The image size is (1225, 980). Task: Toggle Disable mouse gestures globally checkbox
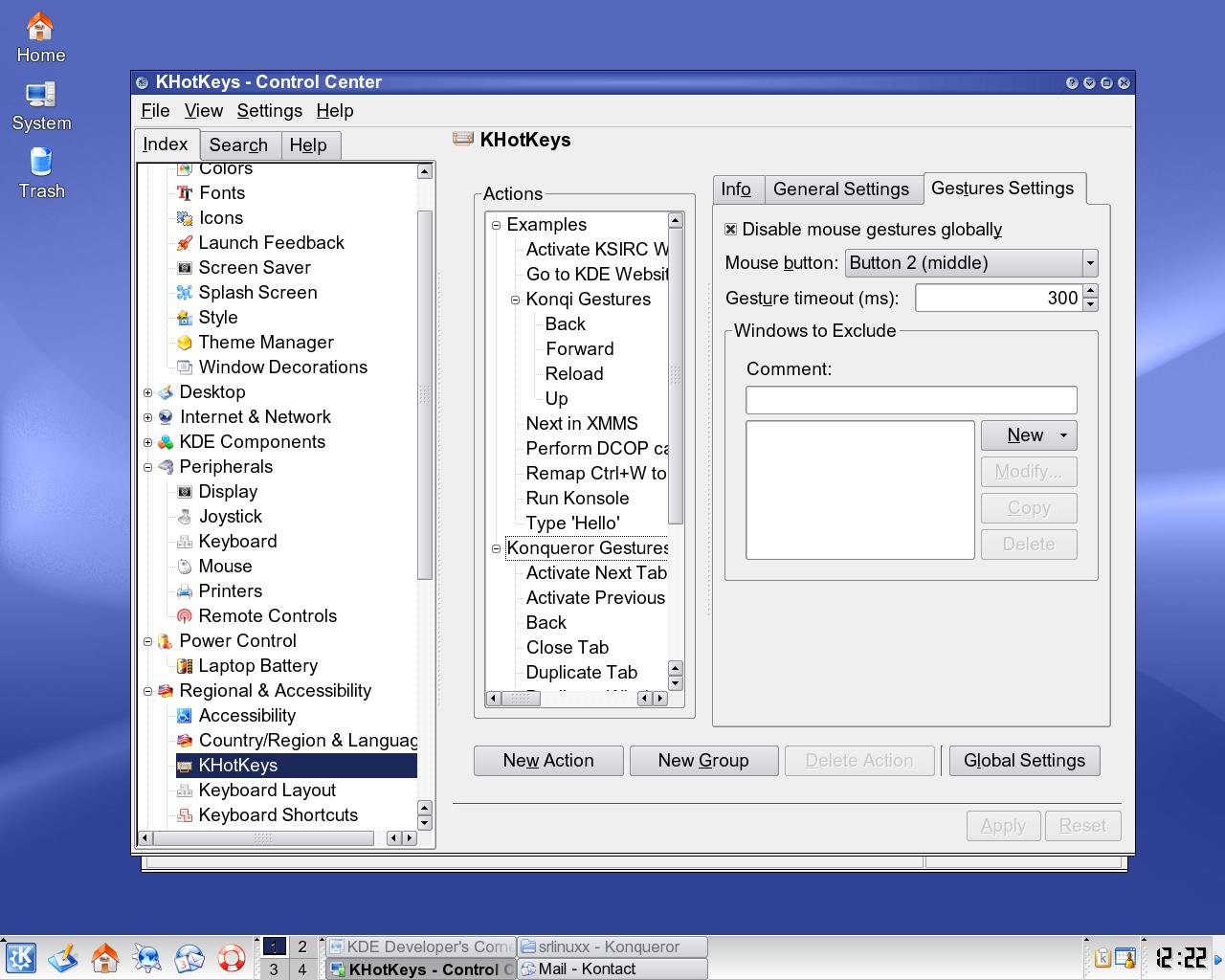coord(731,230)
